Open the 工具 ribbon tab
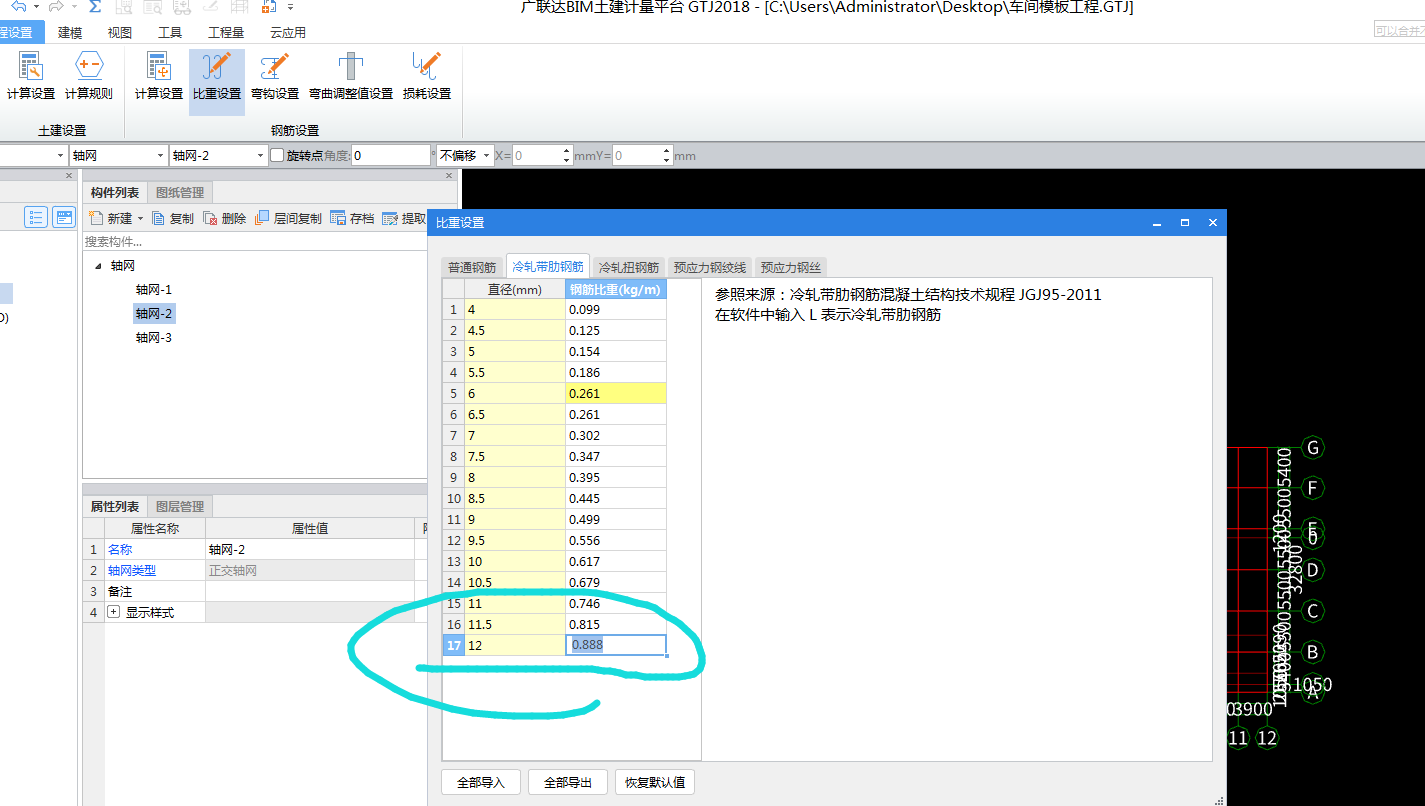 click(170, 32)
